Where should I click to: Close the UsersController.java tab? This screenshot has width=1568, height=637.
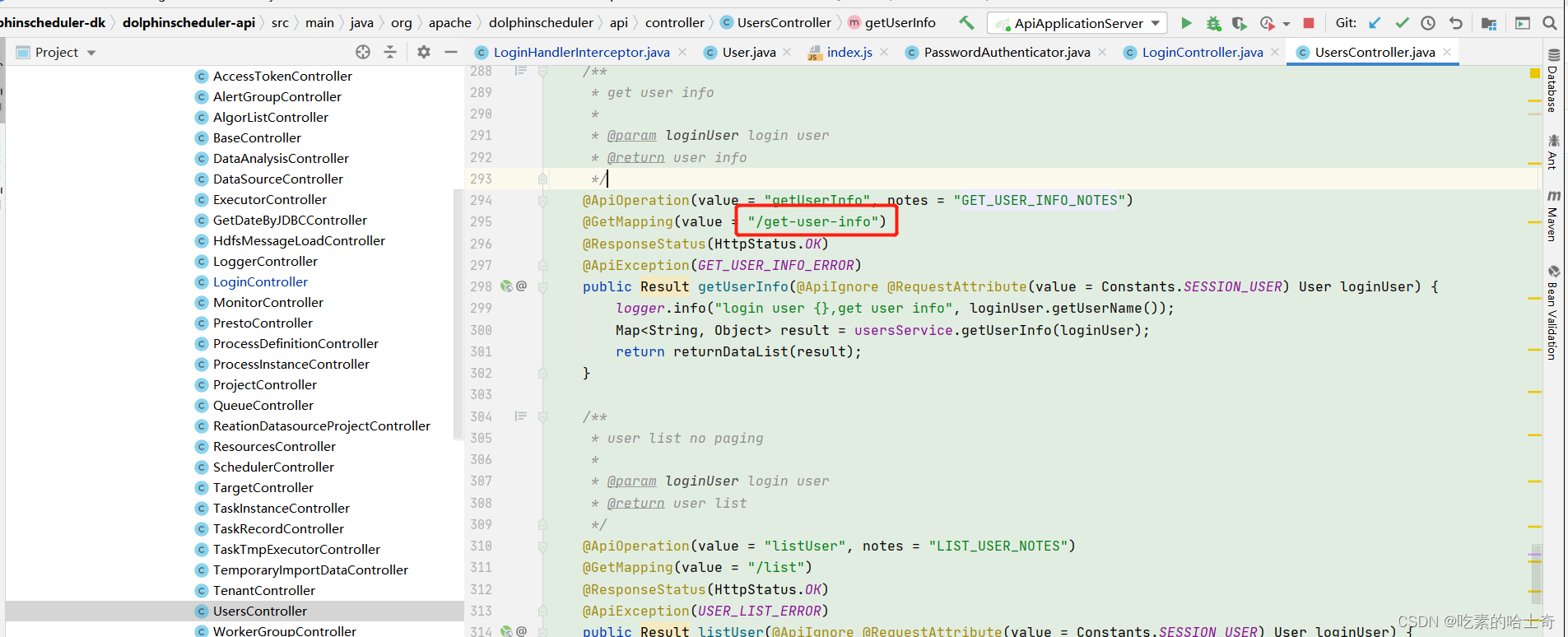click(1447, 52)
